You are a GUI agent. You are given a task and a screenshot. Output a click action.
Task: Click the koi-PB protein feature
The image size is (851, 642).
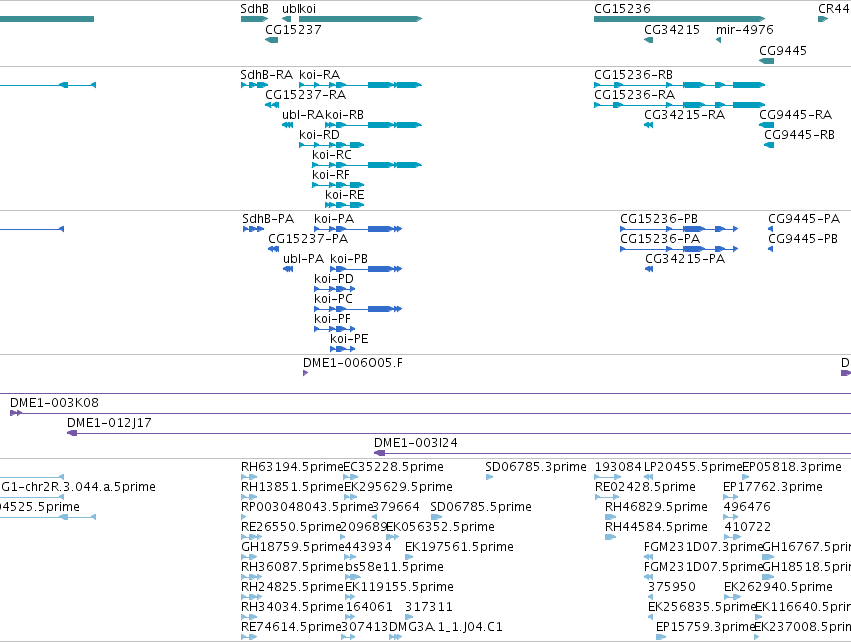[366, 269]
